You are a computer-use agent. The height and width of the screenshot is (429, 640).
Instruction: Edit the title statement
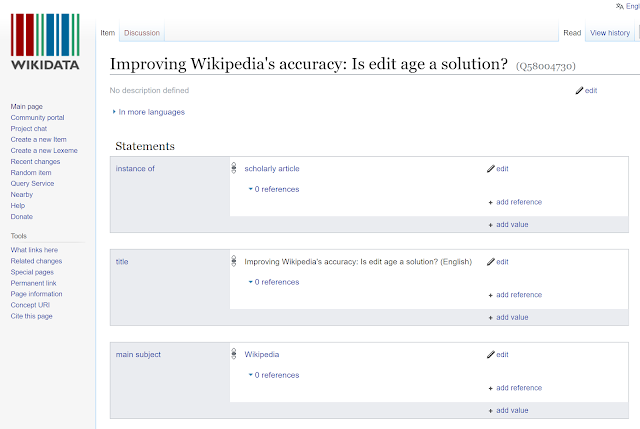coord(498,262)
